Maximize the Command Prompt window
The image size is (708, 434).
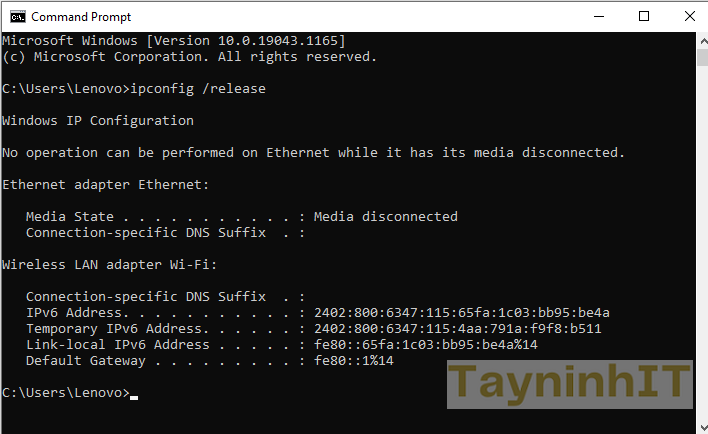(x=644, y=16)
